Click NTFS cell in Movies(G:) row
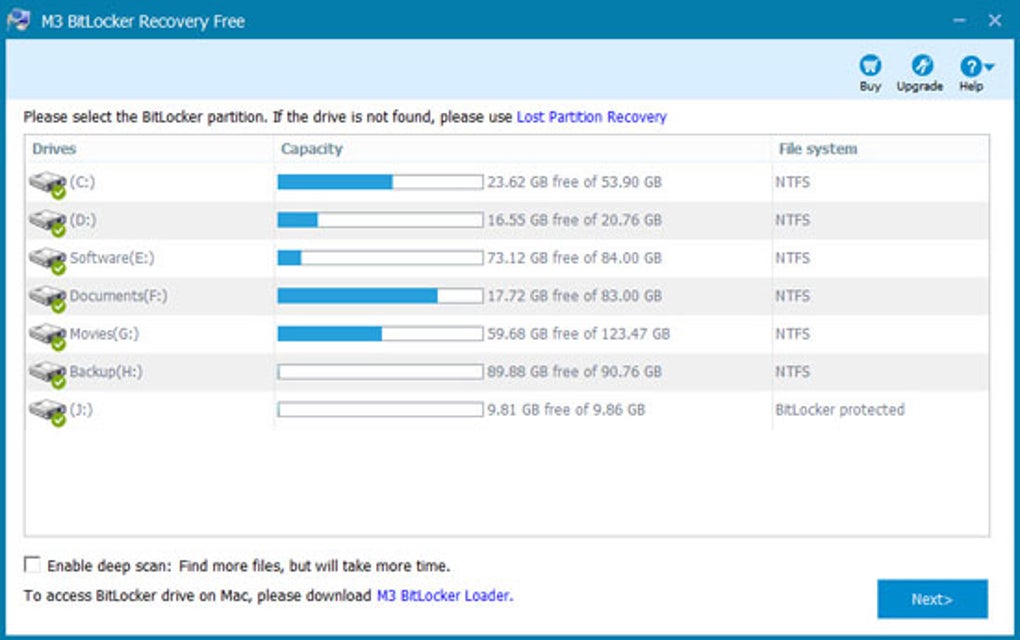The width and height of the screenshot is (1020, 640). click(792, 334)
